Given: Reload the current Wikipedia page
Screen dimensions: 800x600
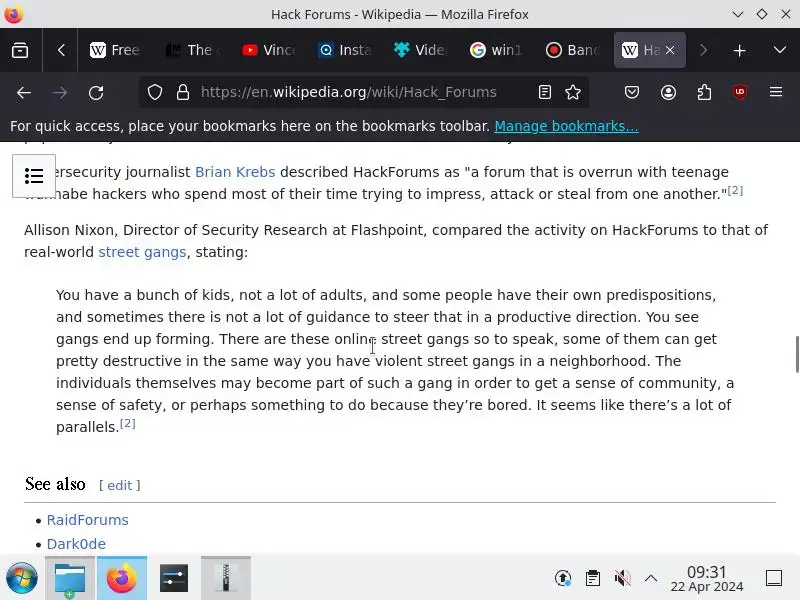Looking at the screenshot, I should click(96, 92).
